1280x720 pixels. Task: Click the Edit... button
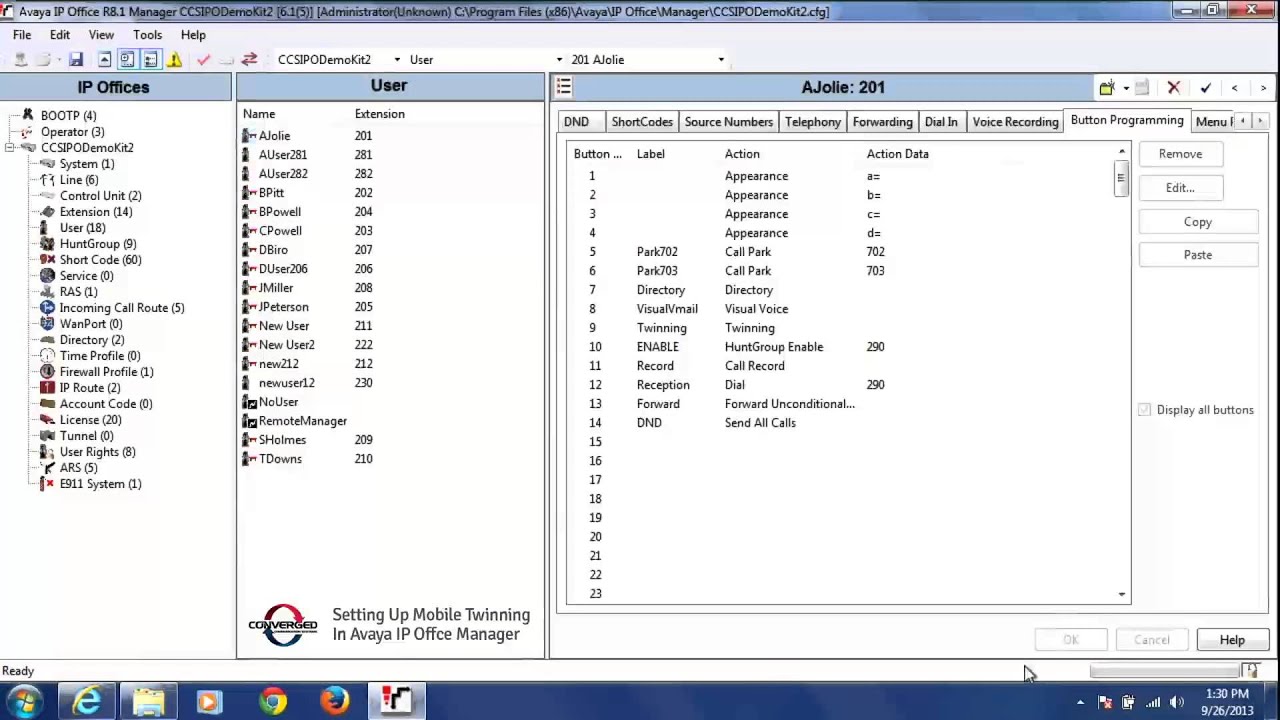(1180, 188)
